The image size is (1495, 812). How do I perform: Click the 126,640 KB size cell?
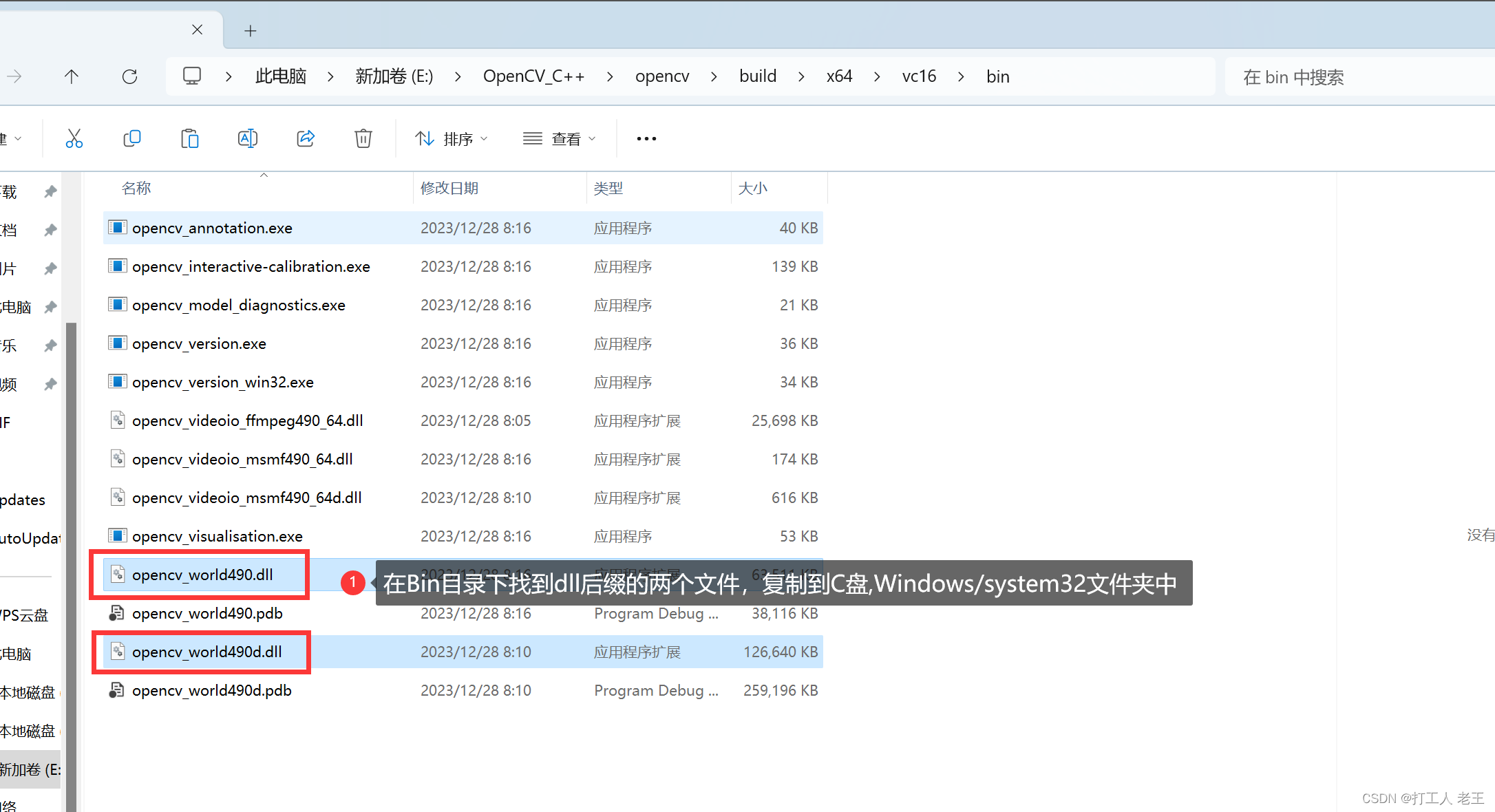(x=781, y=652)
